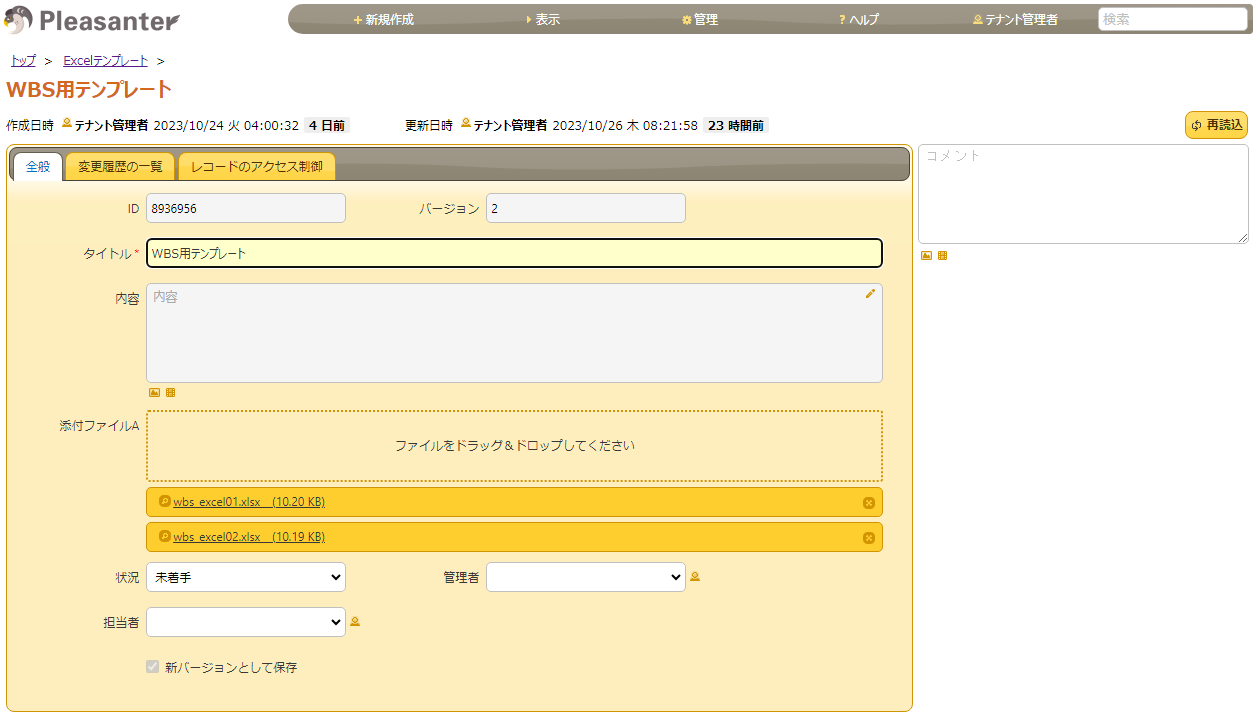The height and width of the screenshot is (725, 1257).
Task: Switch to the 変更履歴の一覧 tab
Action: tap(119, 167)
